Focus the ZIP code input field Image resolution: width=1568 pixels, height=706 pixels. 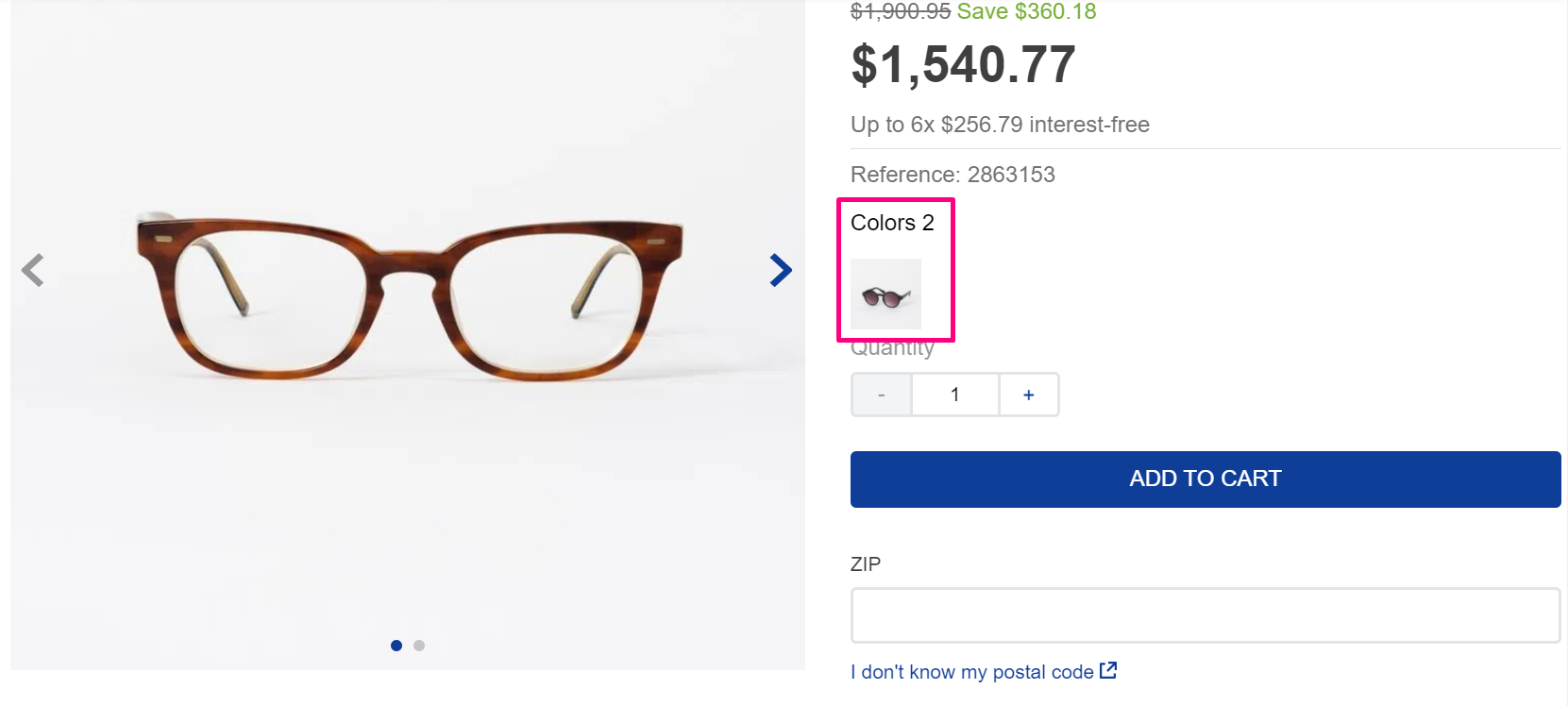tap(1205, 615)
